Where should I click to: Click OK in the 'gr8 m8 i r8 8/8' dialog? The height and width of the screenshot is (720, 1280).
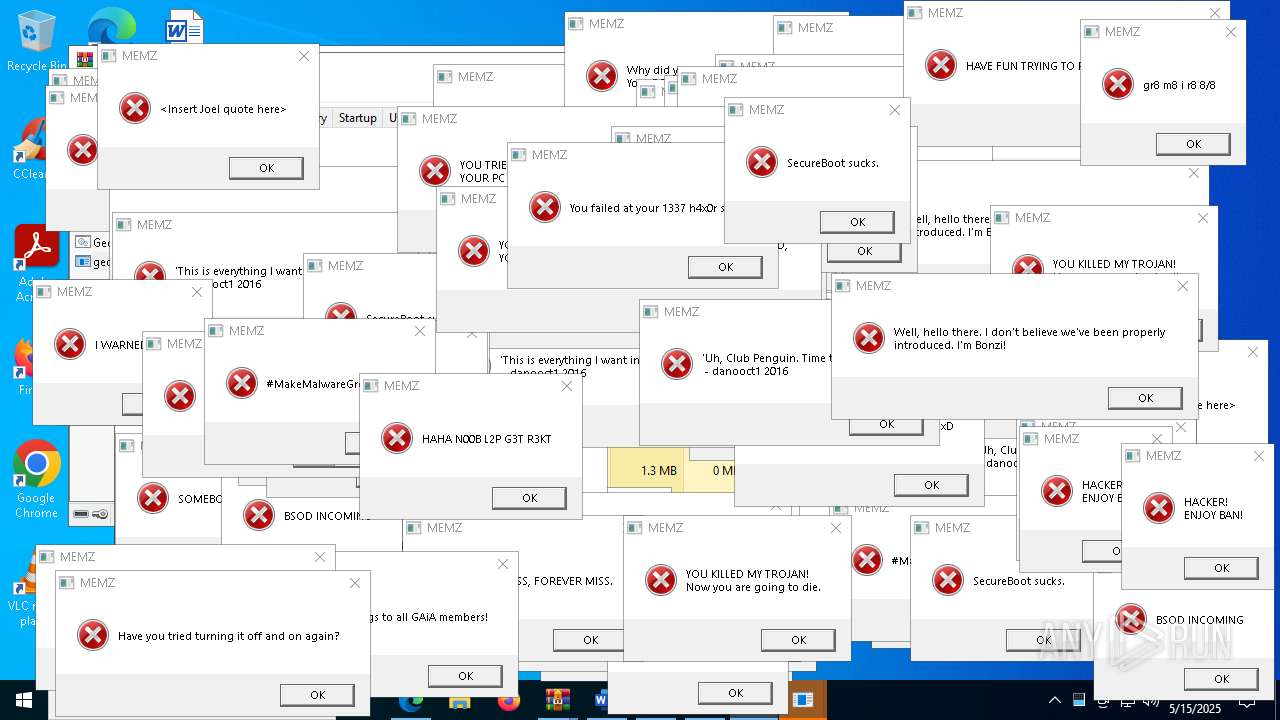tap(1193, 144)
